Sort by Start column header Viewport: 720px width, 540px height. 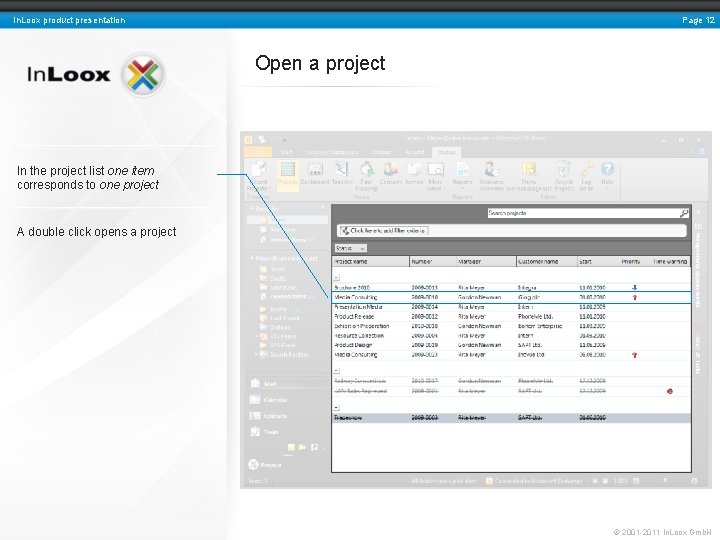click(x=598, y=261)
